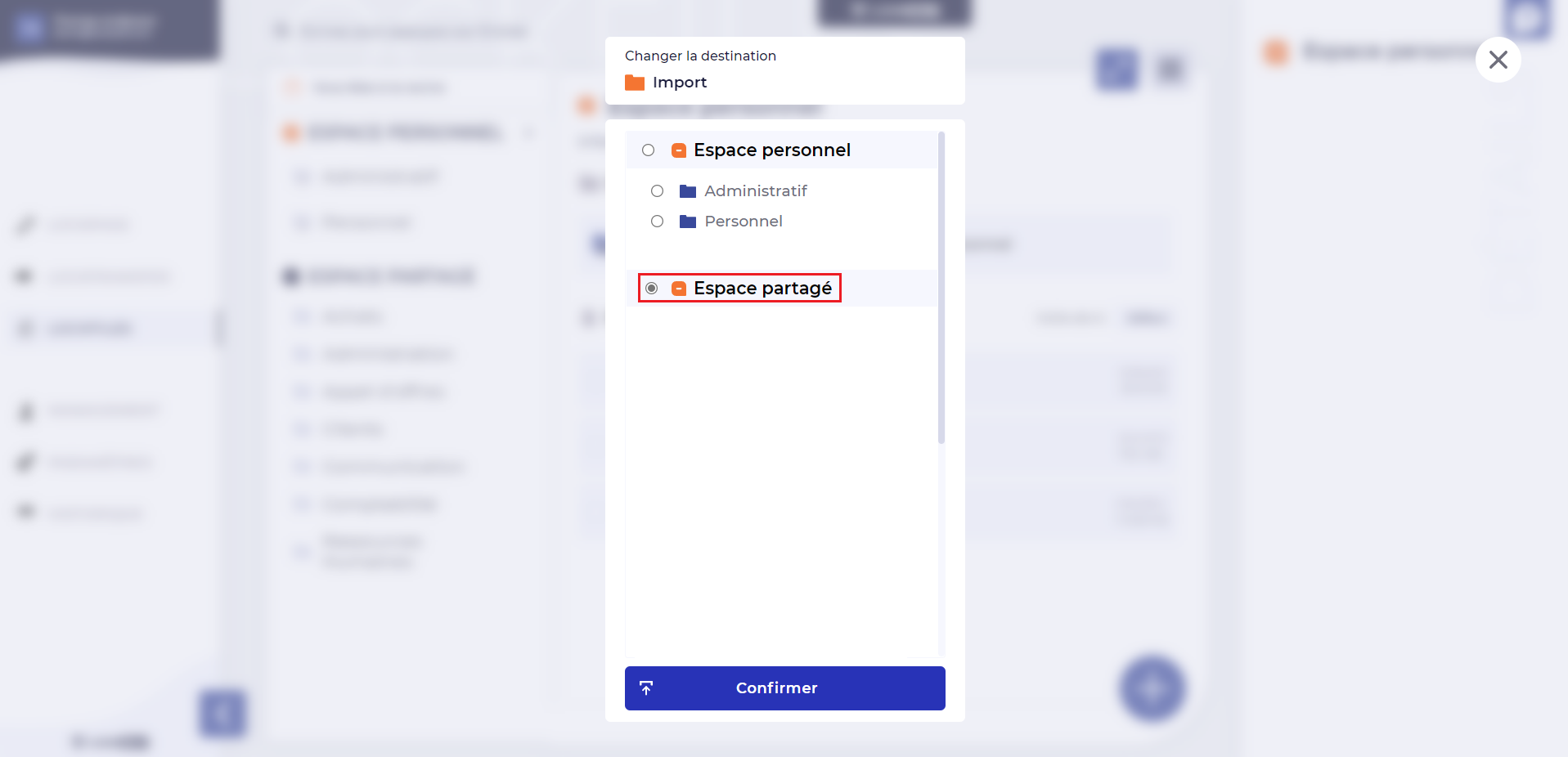1568x757 pixels.
Task: Select the Administratif radio button
Action: click(657, 191)
